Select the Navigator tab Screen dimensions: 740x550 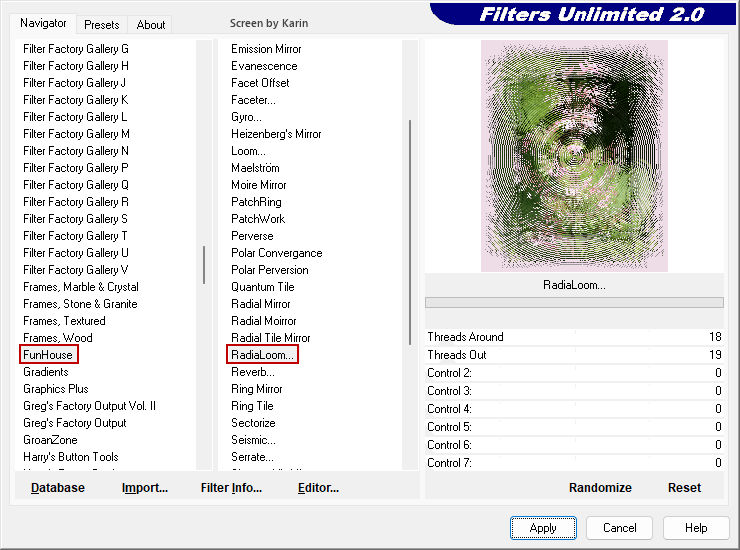[43, 23]
